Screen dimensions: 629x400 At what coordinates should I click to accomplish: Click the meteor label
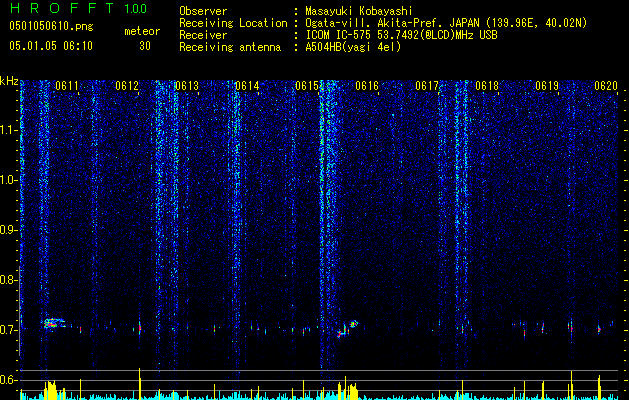pos(142,31)
